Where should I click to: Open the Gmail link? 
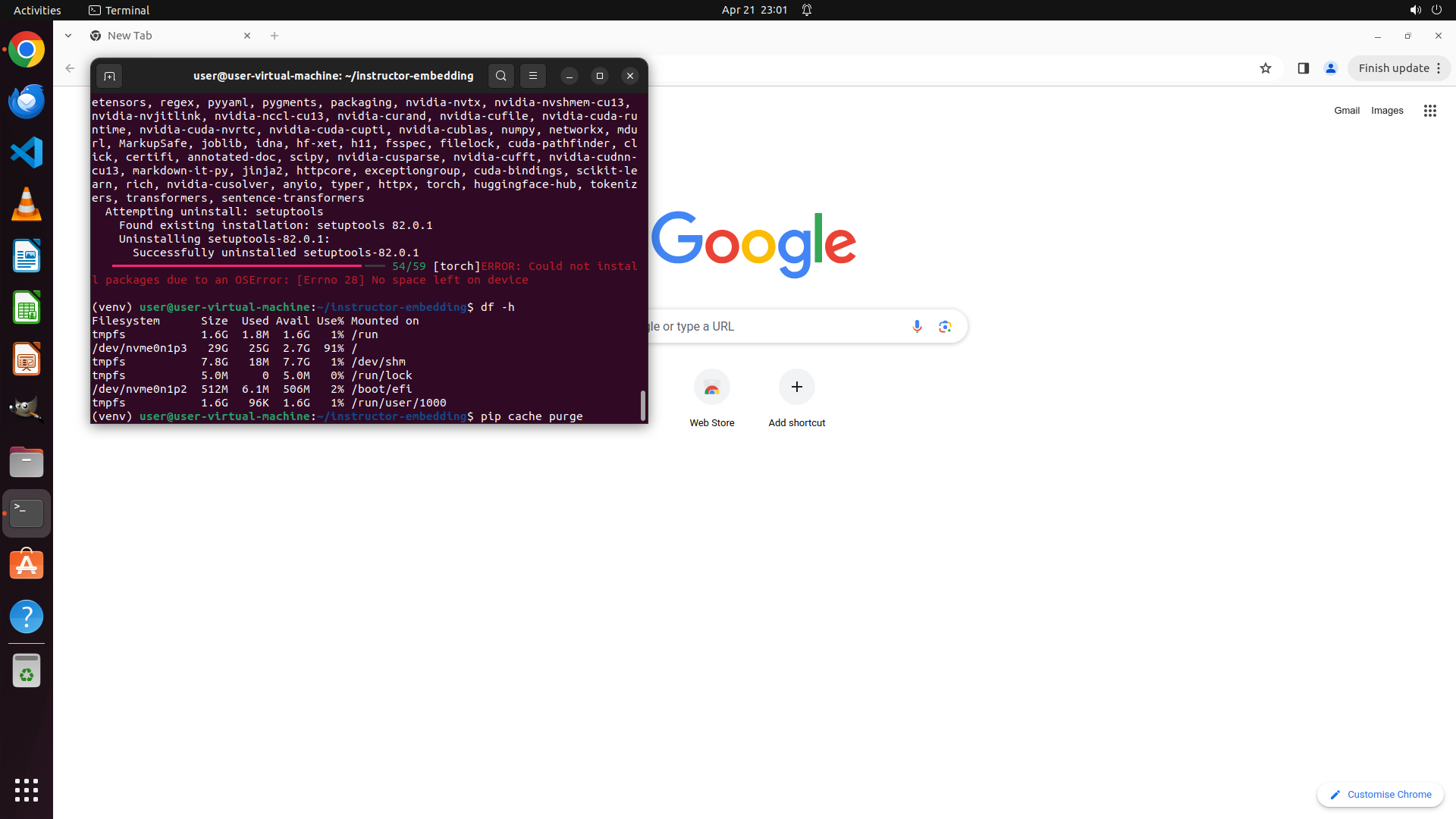point(1346,111)
